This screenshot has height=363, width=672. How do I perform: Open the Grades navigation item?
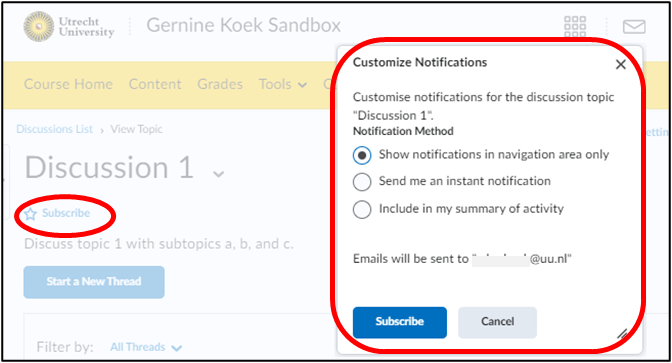220,84
